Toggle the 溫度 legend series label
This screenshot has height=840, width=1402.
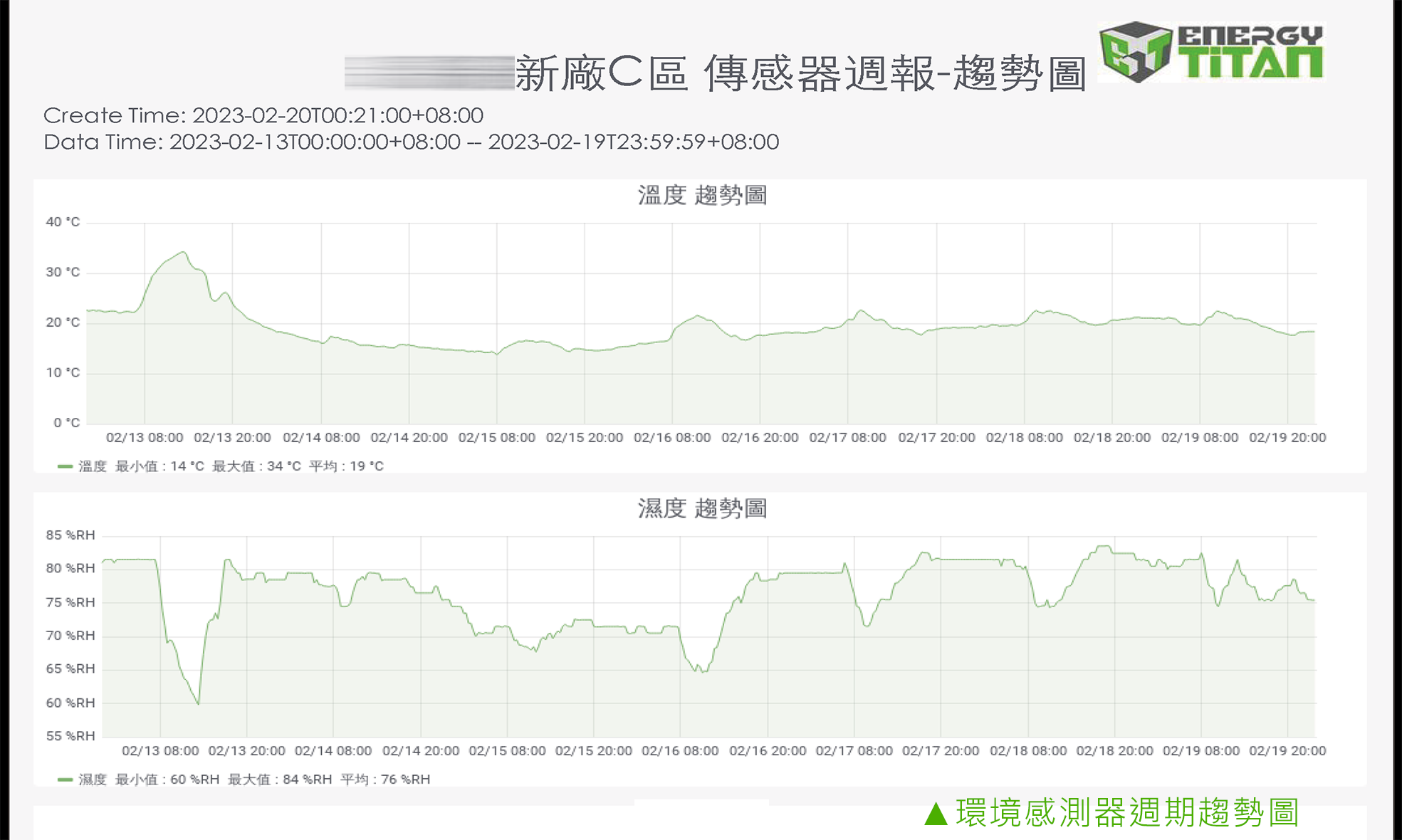coord(92,466)
